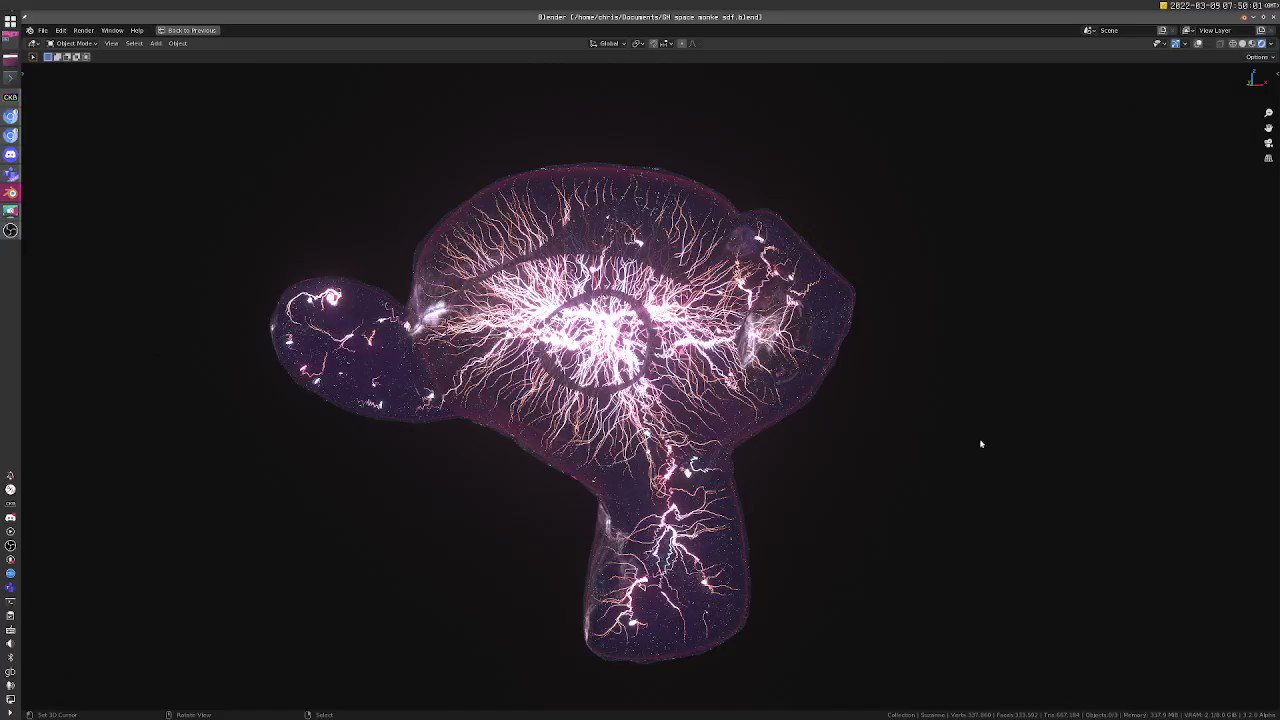Open the File menu
This screenshot has width=1280, height=720.
click(x=43, y=30)
